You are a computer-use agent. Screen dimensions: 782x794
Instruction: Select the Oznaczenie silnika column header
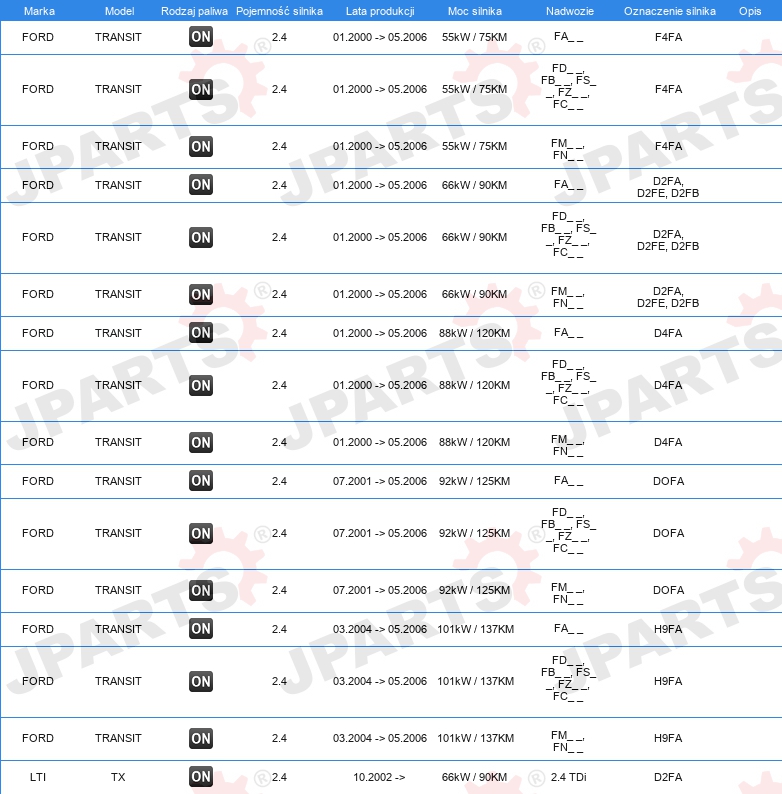670,11
